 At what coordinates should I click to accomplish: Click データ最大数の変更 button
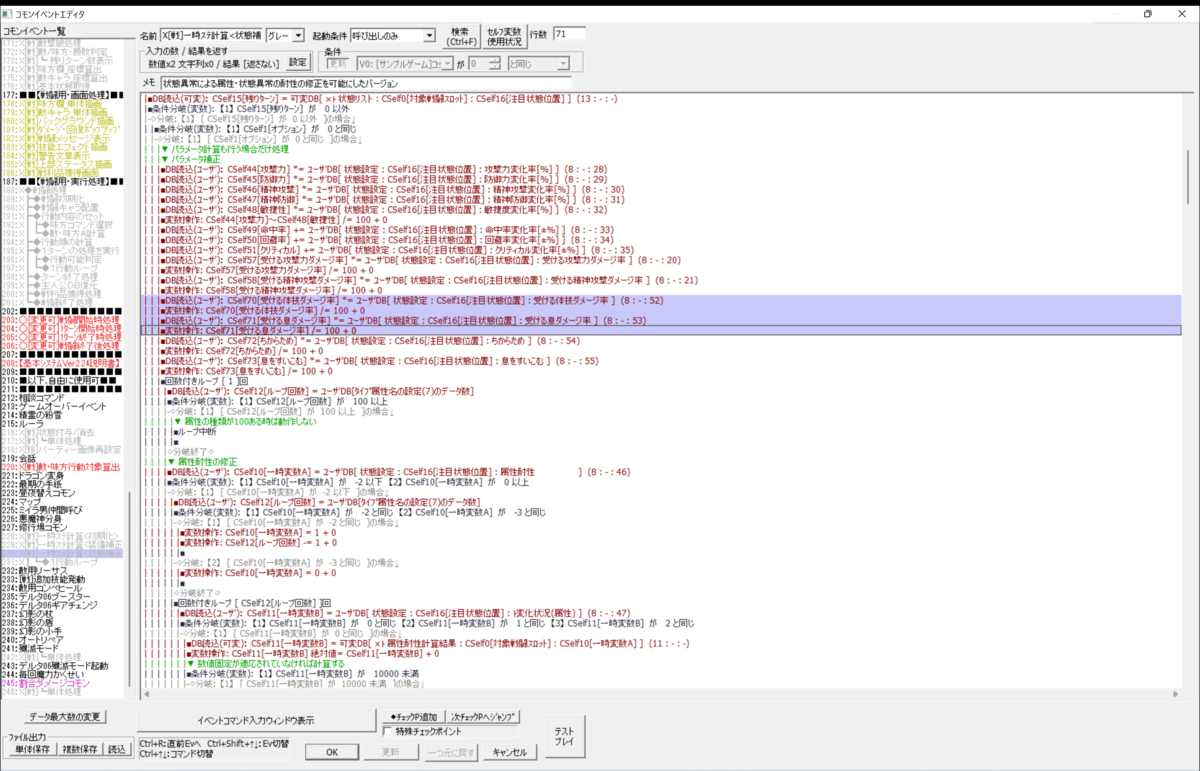65,717
